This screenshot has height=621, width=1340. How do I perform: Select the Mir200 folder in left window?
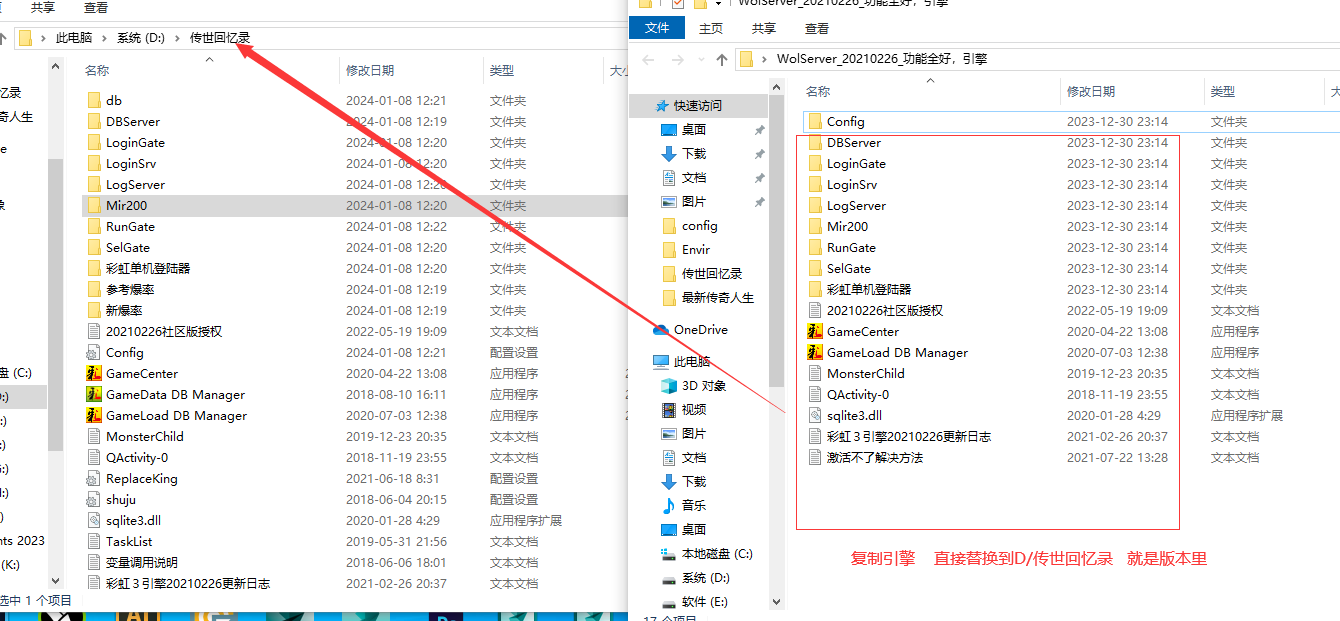click(127, 205)
